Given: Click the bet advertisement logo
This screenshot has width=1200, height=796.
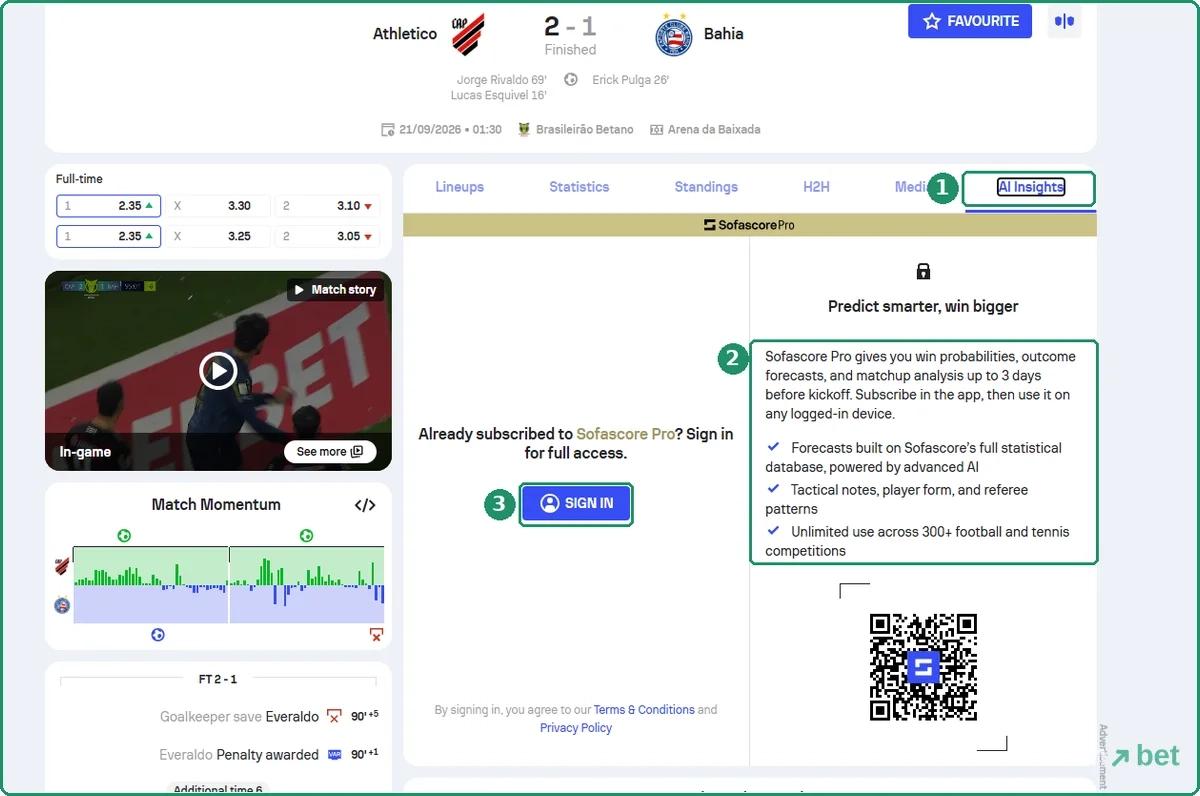Looking at the screenshot, I should pyautogui.click(x=1145, y=756).
